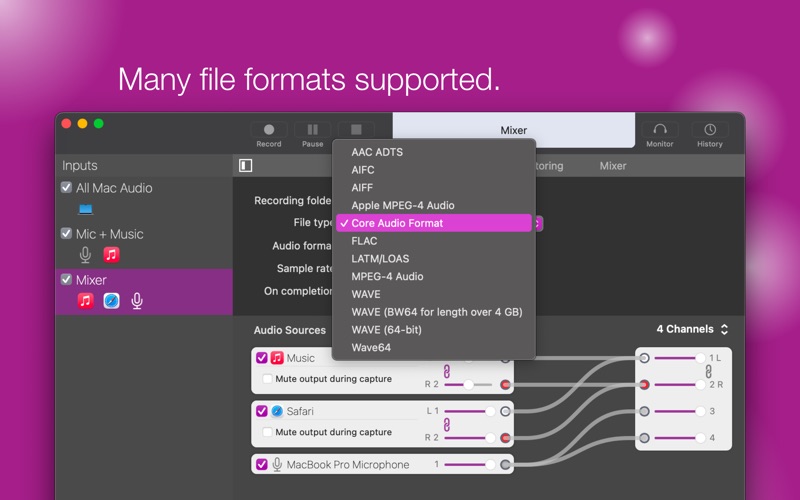Viewport: 800px width, 500px height.
Task: Enable Mute output during capture for Music
Action: [x=267, y=379]
